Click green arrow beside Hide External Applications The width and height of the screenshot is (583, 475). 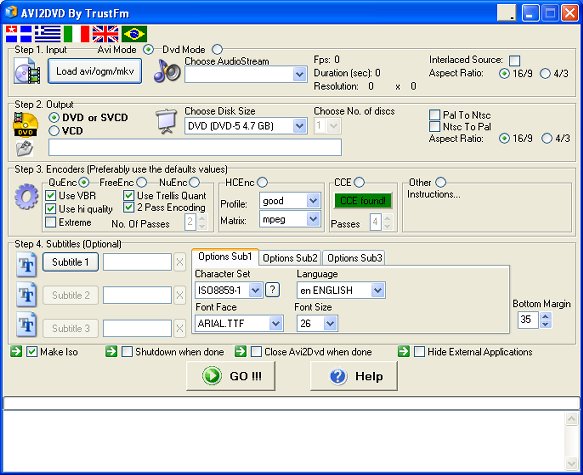pos(404,351)
